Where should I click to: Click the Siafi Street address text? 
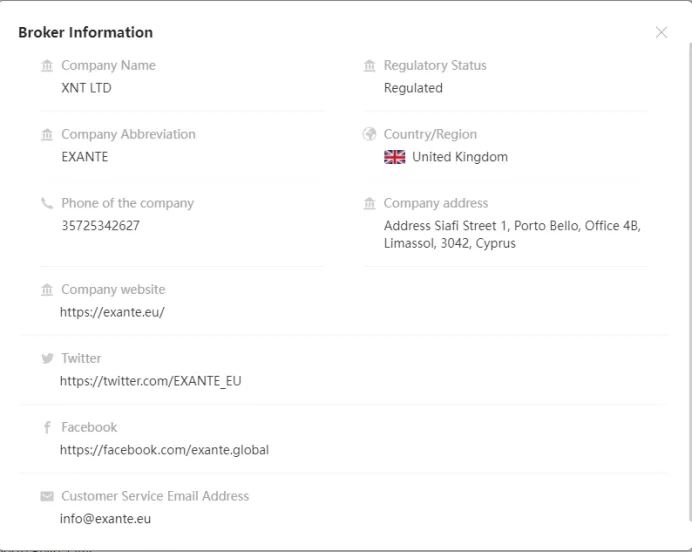click(512, 235)
